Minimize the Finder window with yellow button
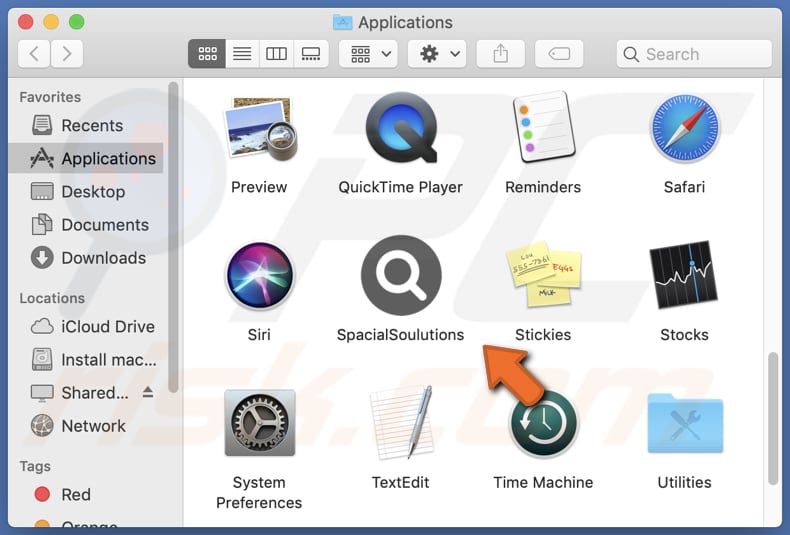Screen dimensions: 790x535 51,22
